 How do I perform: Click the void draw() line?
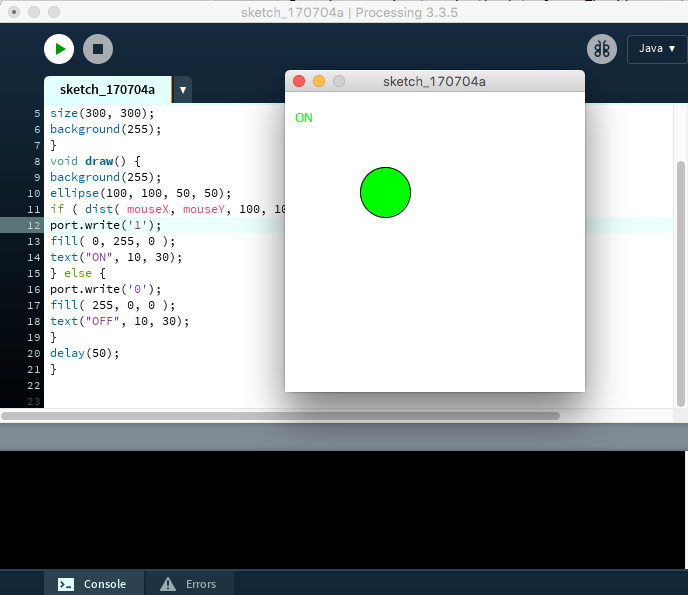[95, 161]
